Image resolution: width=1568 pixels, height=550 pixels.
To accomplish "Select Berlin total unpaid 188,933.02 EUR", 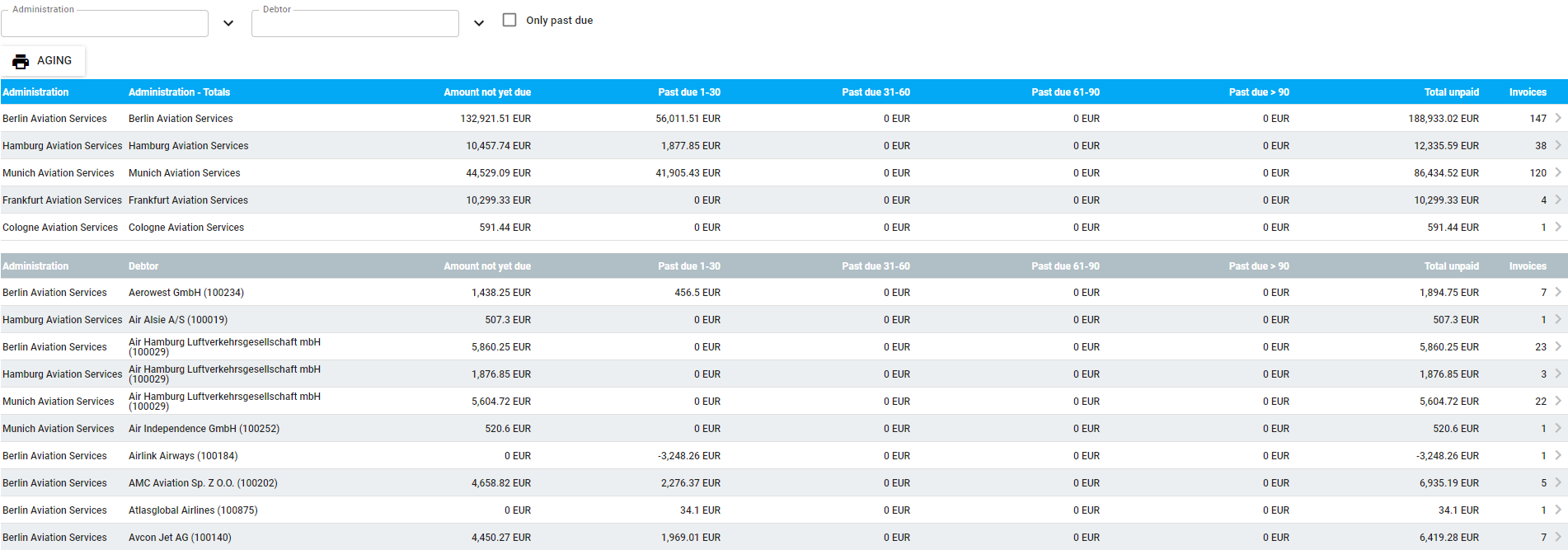I will (x=1444, y=119).
